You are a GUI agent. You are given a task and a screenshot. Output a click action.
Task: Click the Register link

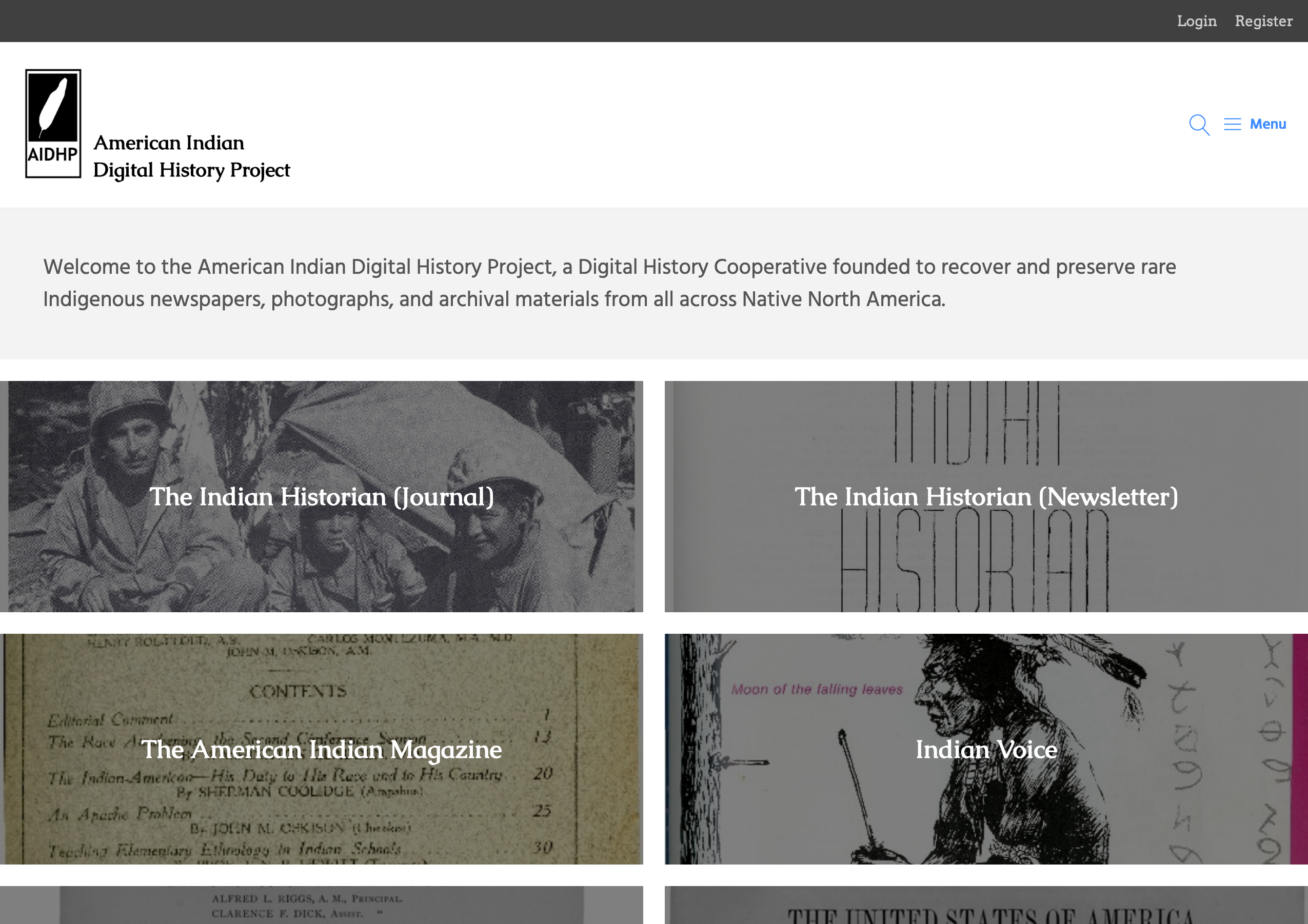1263,21
